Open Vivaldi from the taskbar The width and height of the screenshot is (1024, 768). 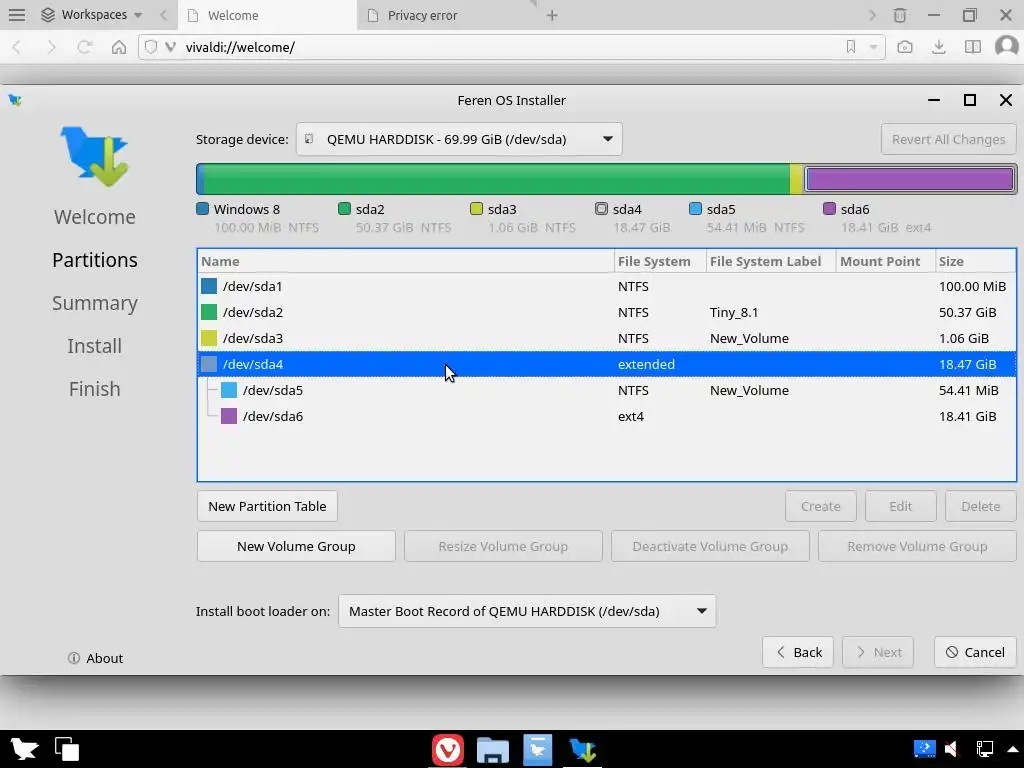coord(447,750)
